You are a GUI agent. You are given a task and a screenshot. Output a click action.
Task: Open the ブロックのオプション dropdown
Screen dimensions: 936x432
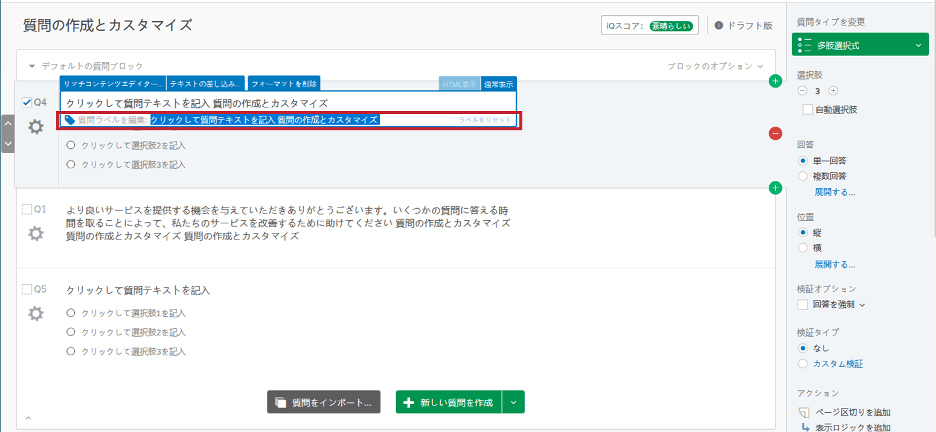pos(715,66)
